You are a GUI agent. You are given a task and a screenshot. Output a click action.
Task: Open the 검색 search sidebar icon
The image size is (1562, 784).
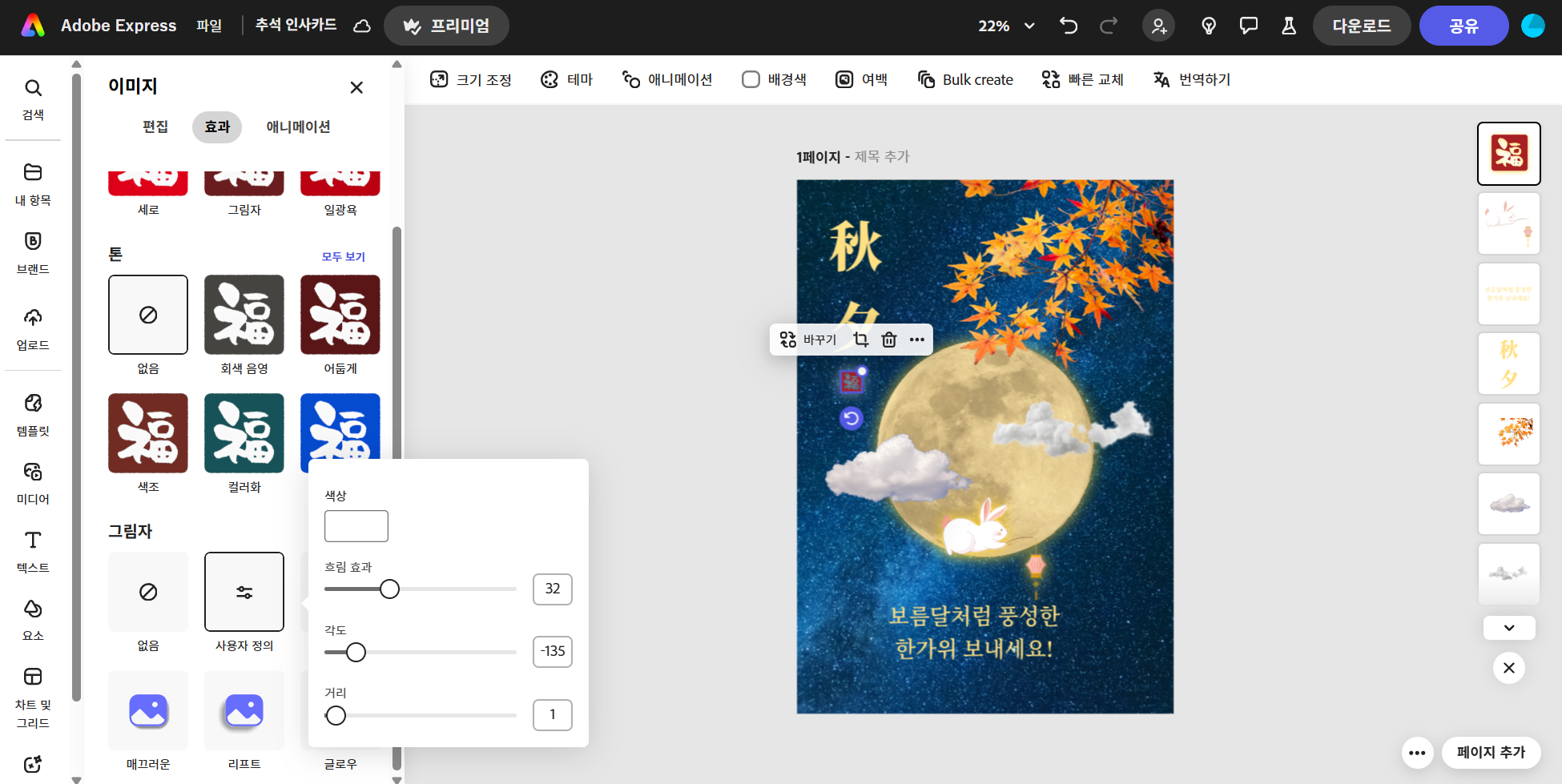(33, 99)
